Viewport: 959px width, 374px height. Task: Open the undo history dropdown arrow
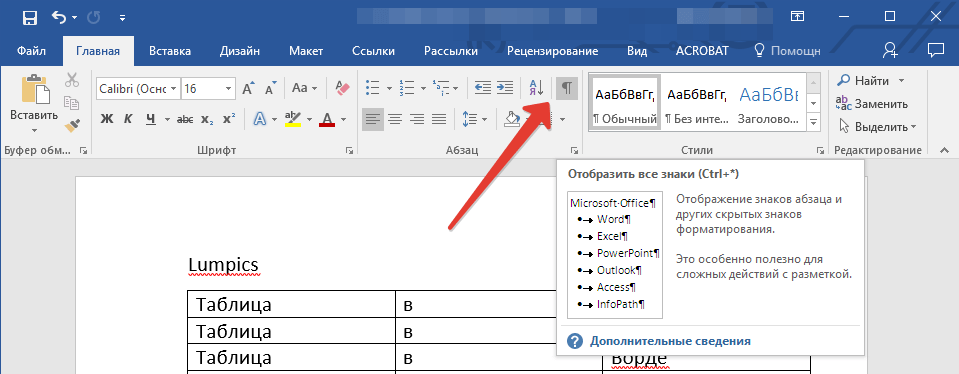click(75, 18)
